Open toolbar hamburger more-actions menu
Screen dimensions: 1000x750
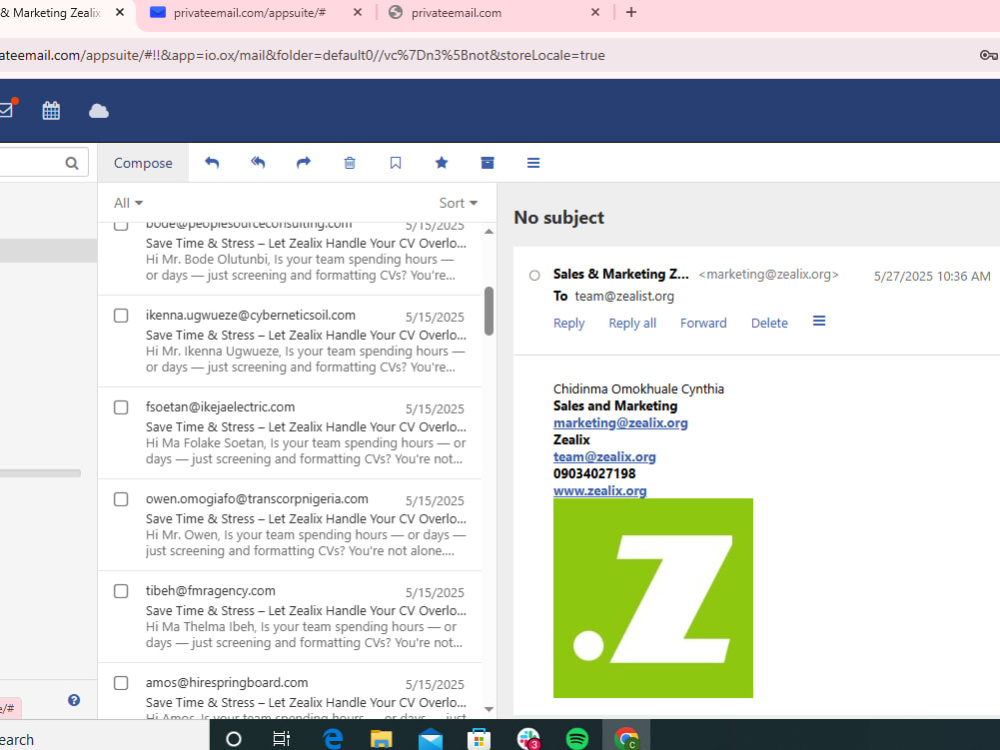[x=533, y=163]
